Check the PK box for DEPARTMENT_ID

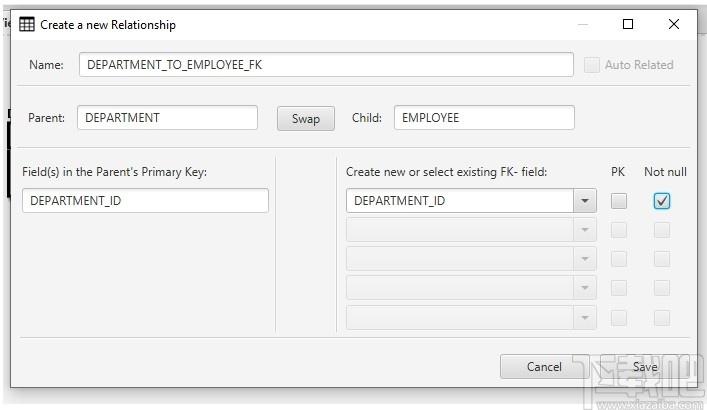pyautogui.click(x=619, y=201)
